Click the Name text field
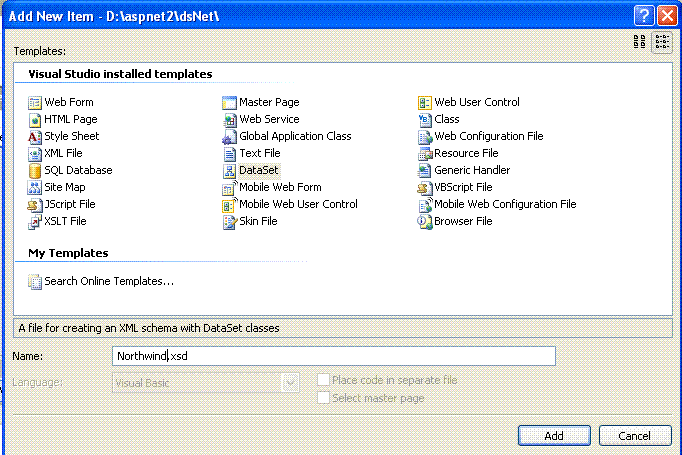Image resolution: width=682 pixels, height=455 pixels. (x=334, y=356)
